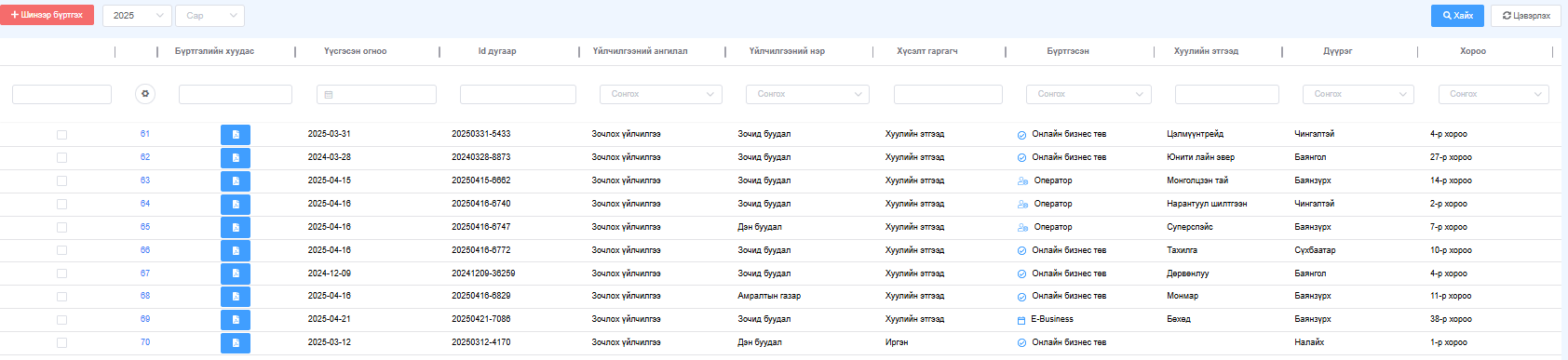Expand the Сар month dropdown
The width and height of the screenshot is (1568, 360).
210,16
